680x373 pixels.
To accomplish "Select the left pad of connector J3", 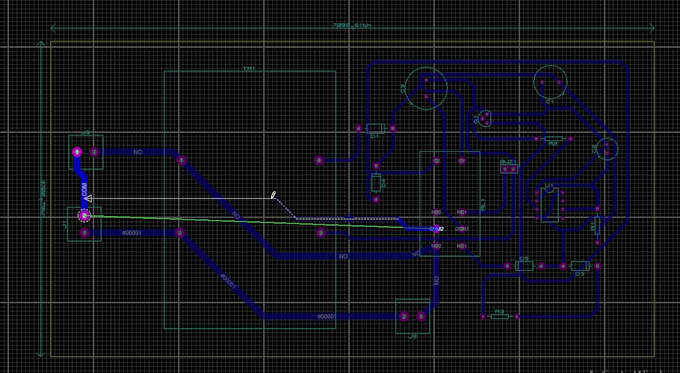I will [404, 316].
